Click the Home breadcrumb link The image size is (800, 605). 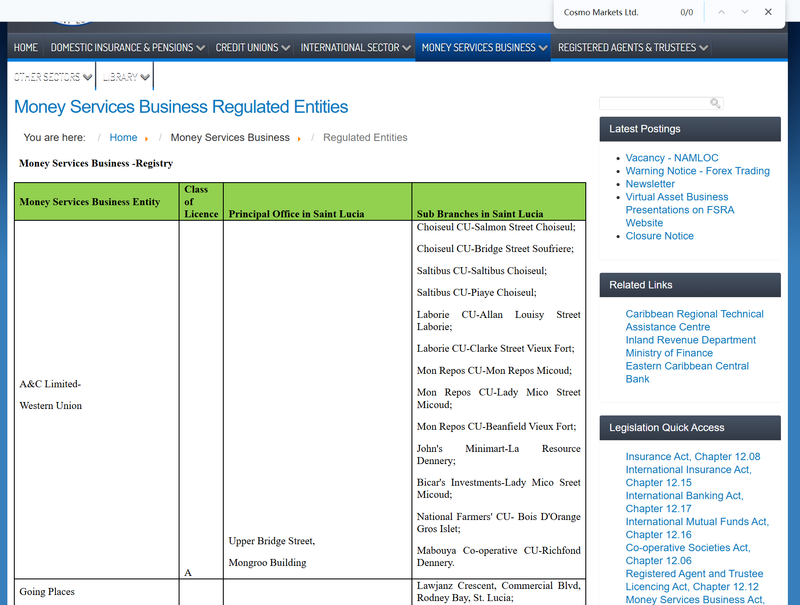[x=123, y=138]
